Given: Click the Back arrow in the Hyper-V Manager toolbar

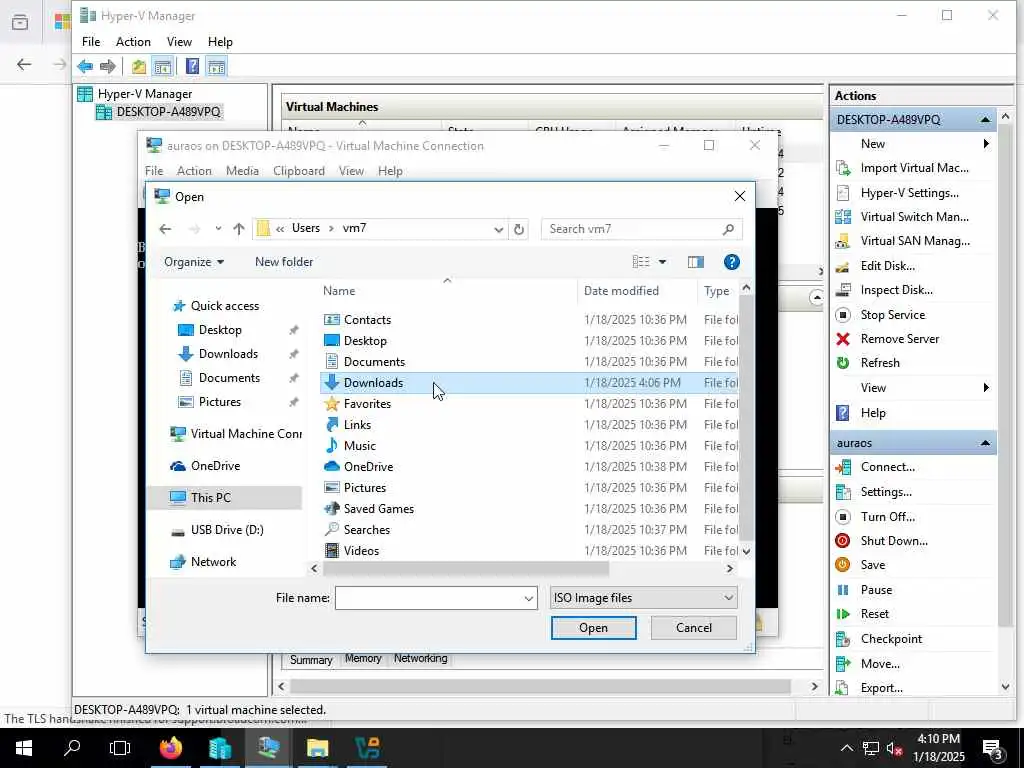Looking at the screenshot, I should click(x=85, y=66).
